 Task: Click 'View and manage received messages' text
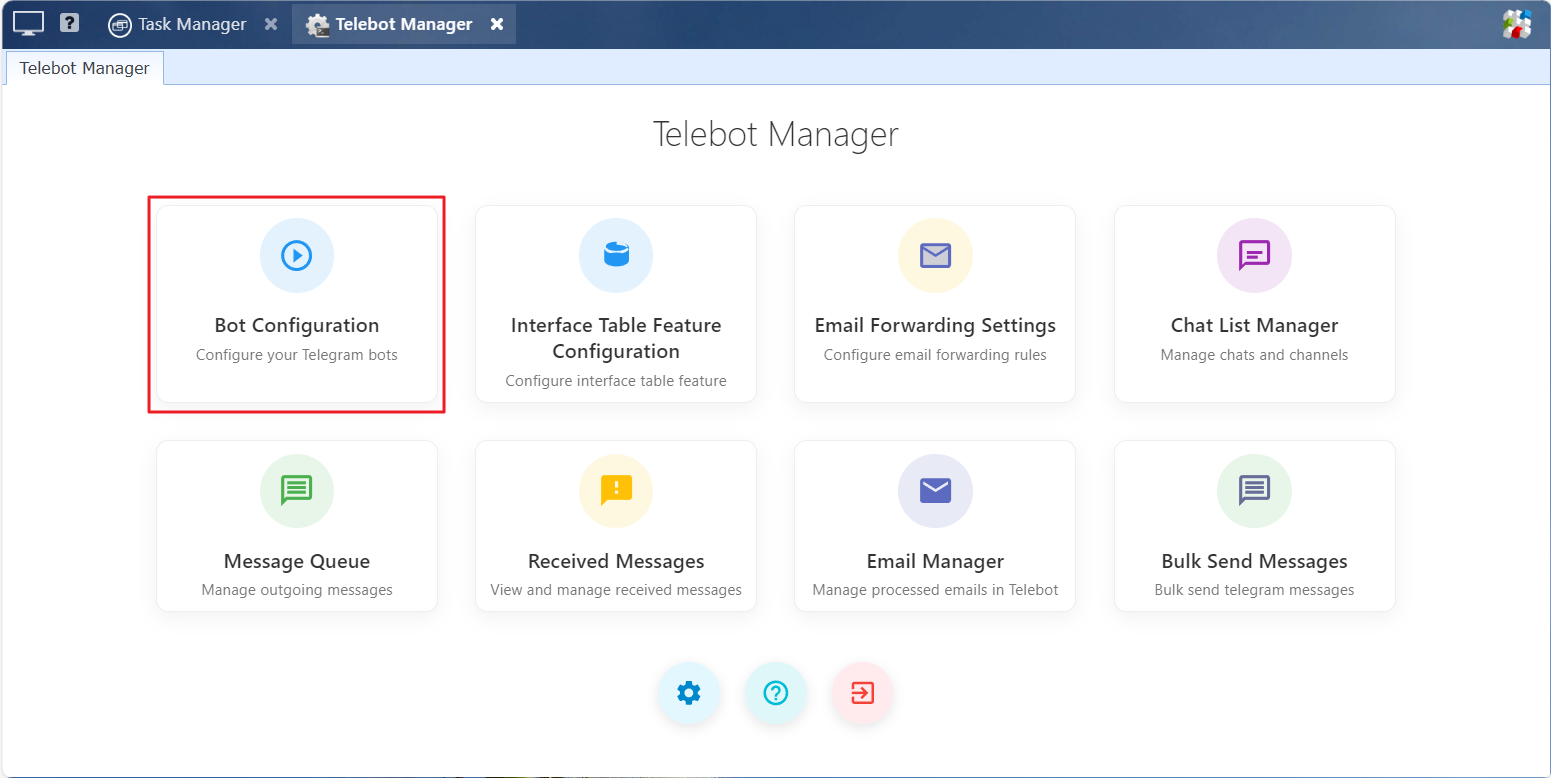616,590
